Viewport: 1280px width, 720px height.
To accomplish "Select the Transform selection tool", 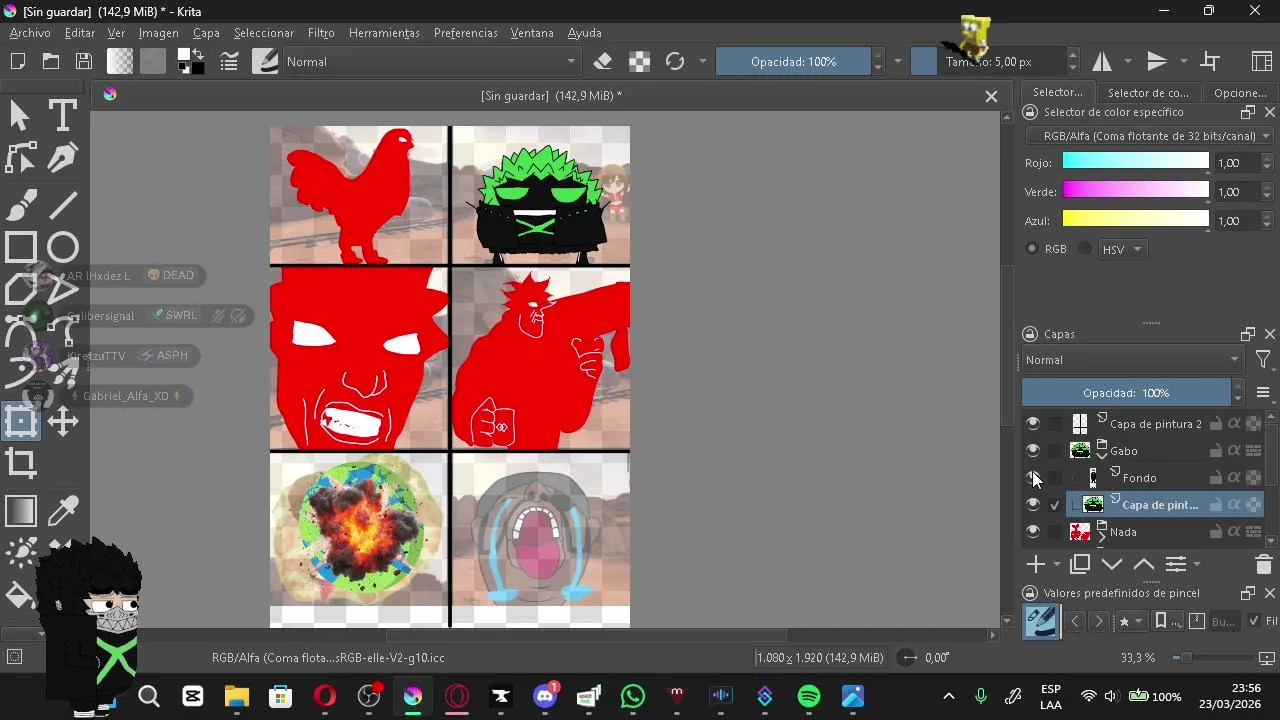I will [x=20, y=421].
